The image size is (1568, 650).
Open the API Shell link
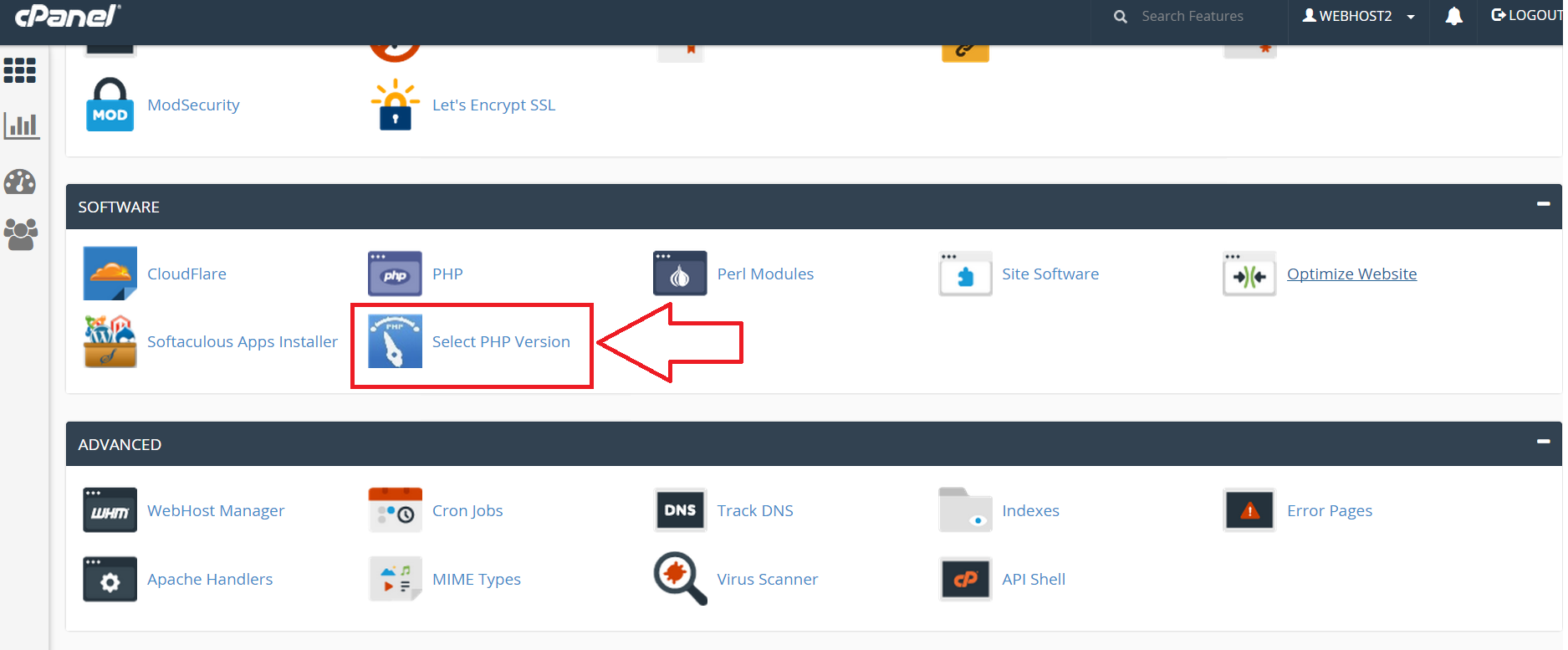[1034, 579]
